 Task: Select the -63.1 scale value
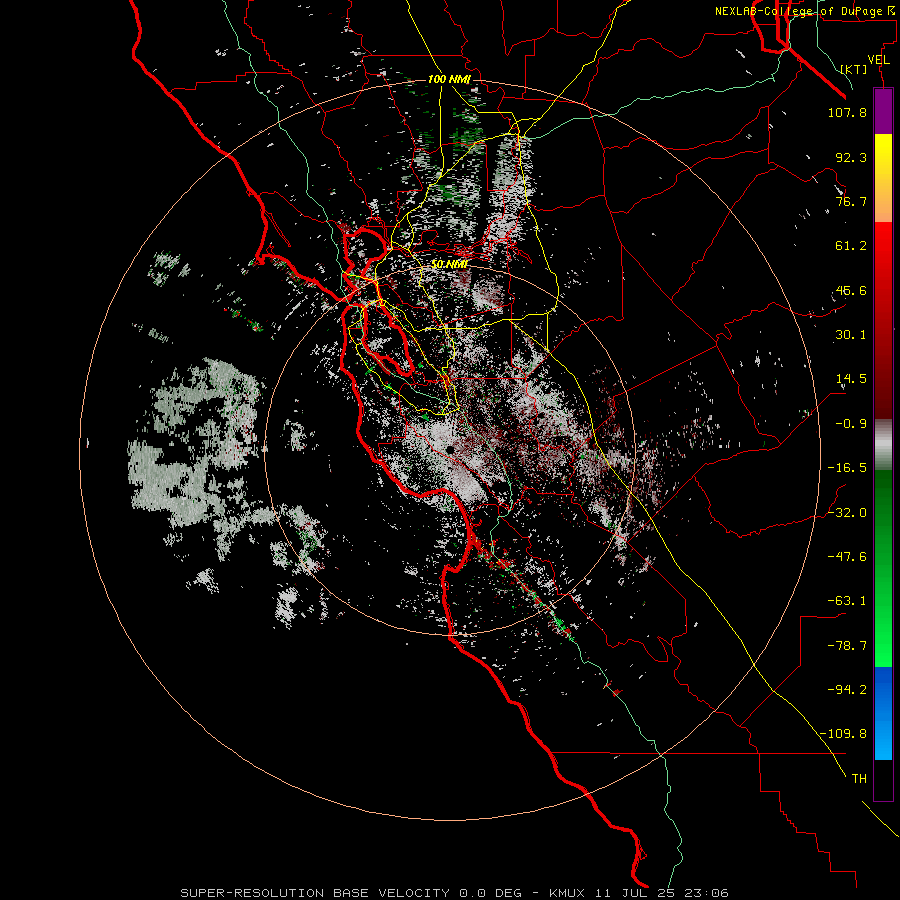click(847, 601)
